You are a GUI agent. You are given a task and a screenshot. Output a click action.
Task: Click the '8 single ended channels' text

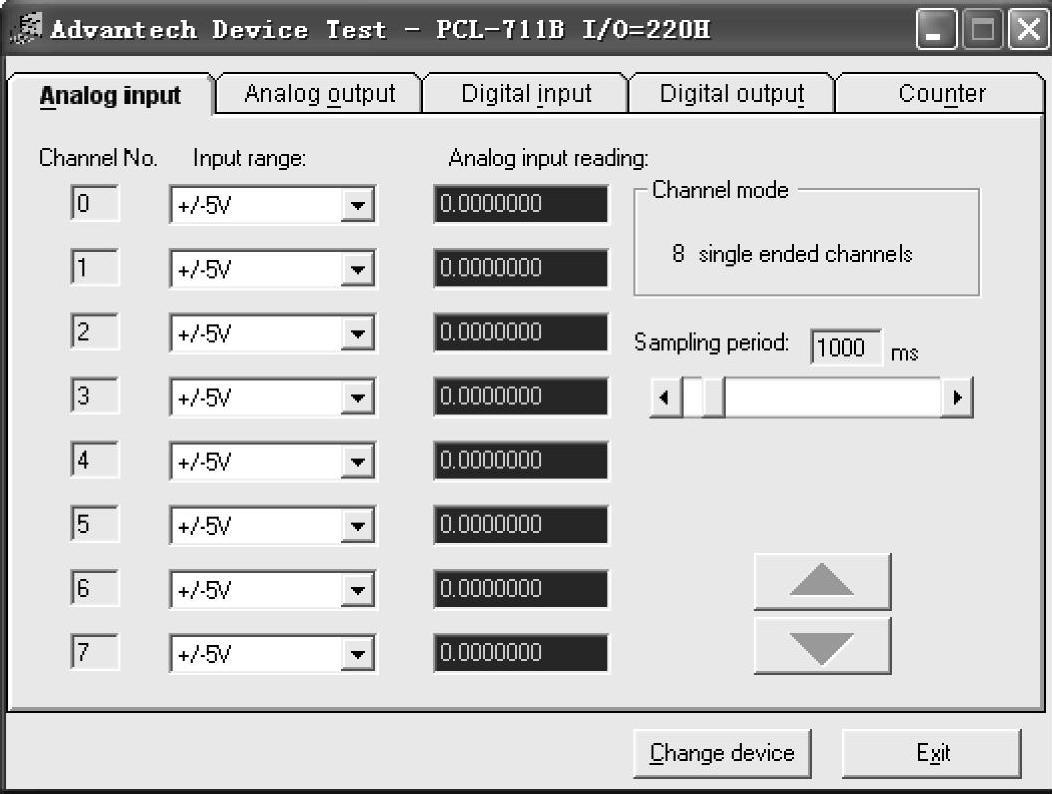(x=792, y=254)
